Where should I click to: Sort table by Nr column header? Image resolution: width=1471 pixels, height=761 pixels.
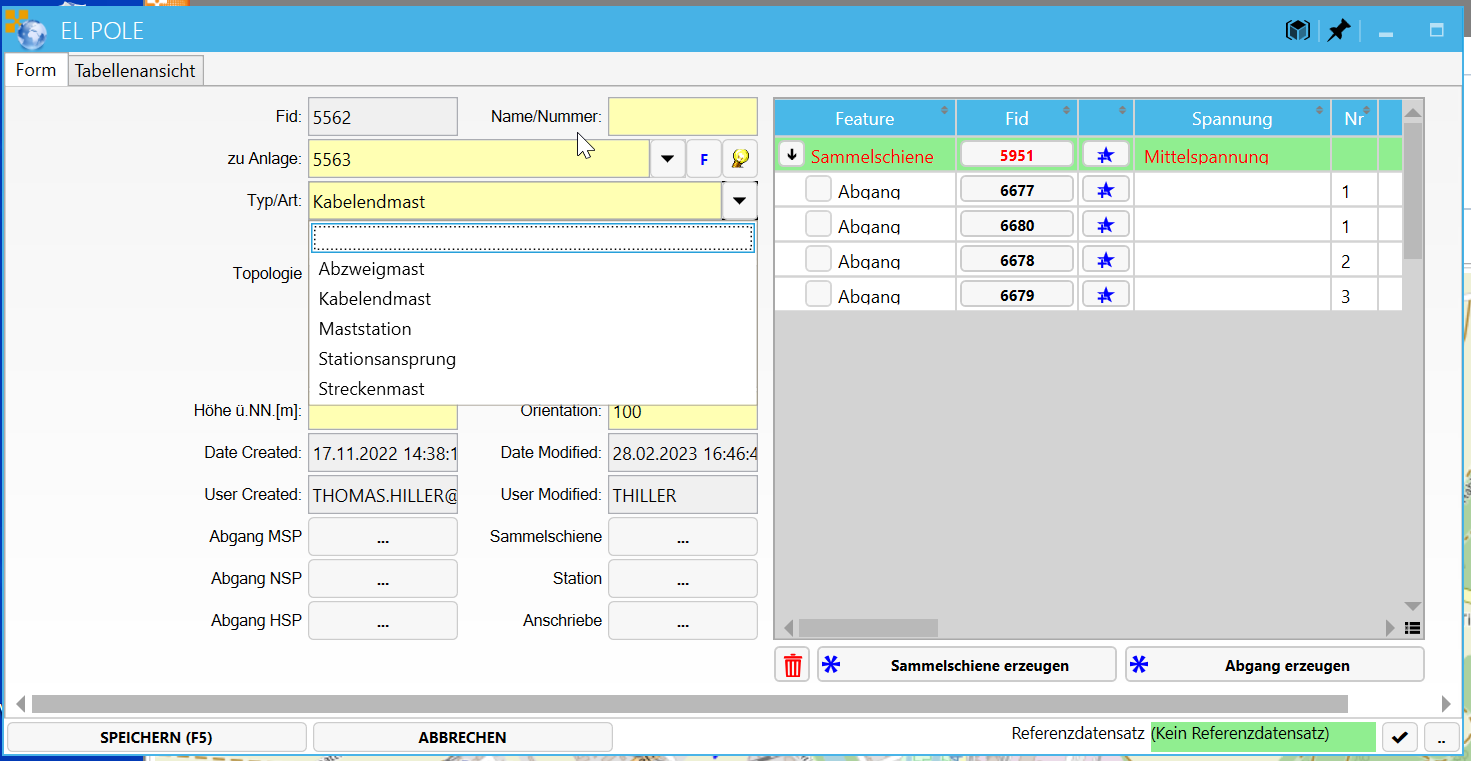(1354, 118)
